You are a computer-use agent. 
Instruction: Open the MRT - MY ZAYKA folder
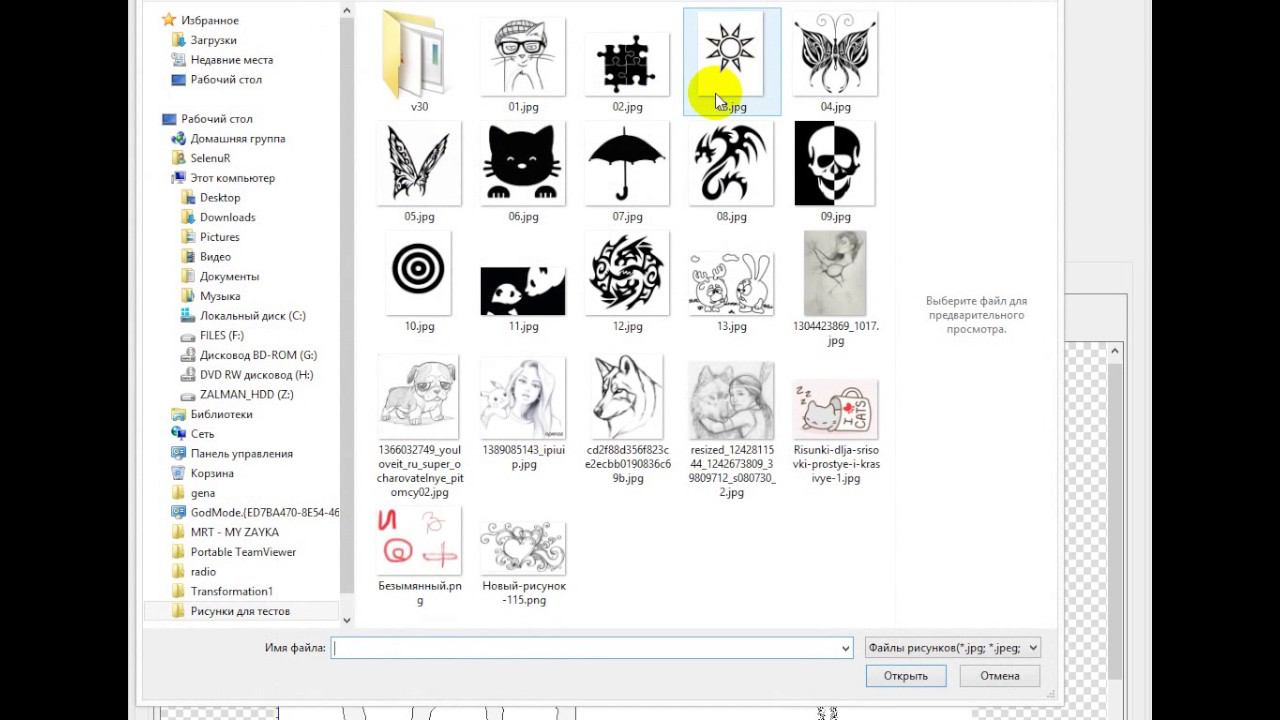coord(234,532)
